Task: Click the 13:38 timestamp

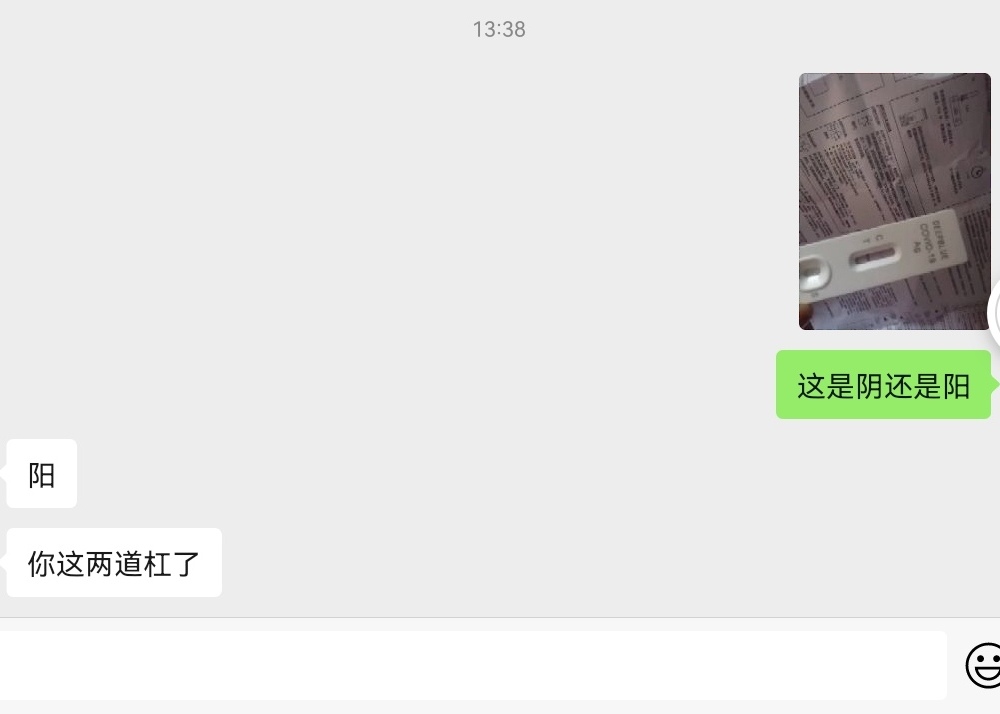Action: [x=499, y=29]
